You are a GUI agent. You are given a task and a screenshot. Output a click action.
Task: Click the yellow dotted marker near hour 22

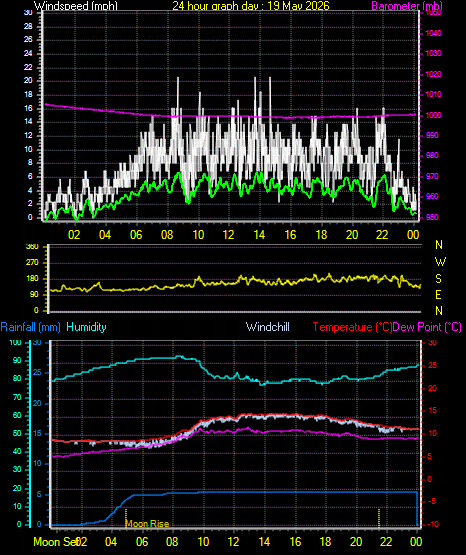(379, 518)
